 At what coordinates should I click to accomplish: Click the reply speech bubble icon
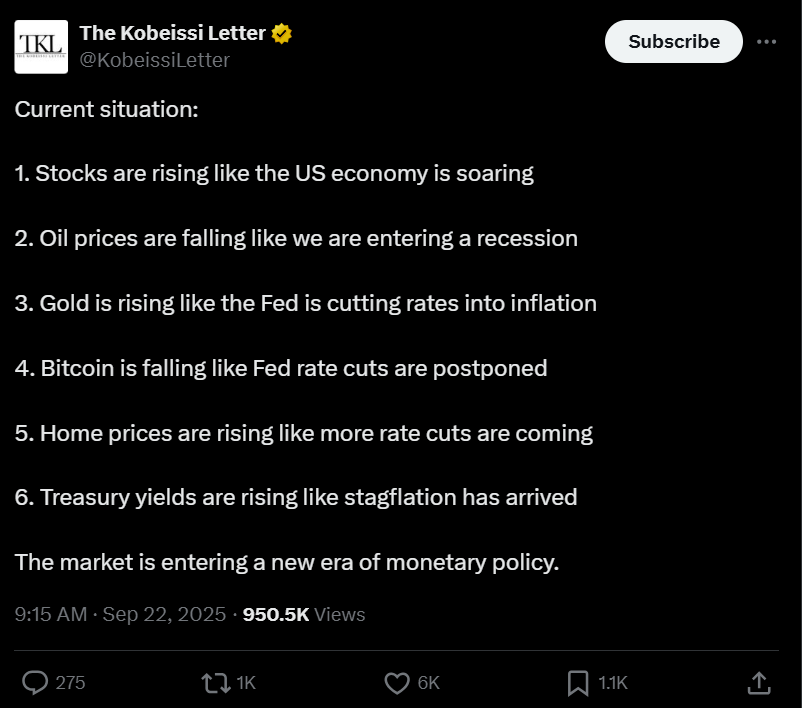[x=37, y=683]
